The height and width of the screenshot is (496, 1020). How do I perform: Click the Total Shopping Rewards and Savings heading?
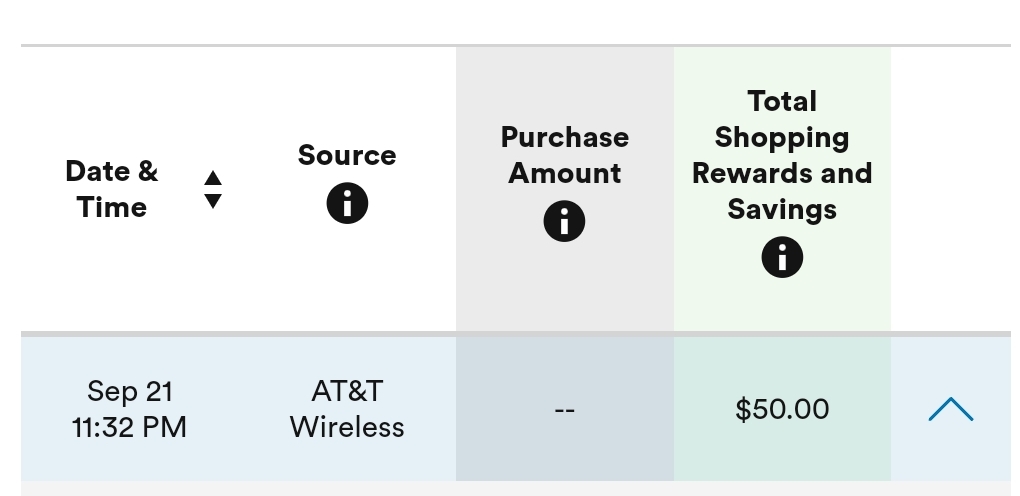pyautogui.click(x=782, y=156)
